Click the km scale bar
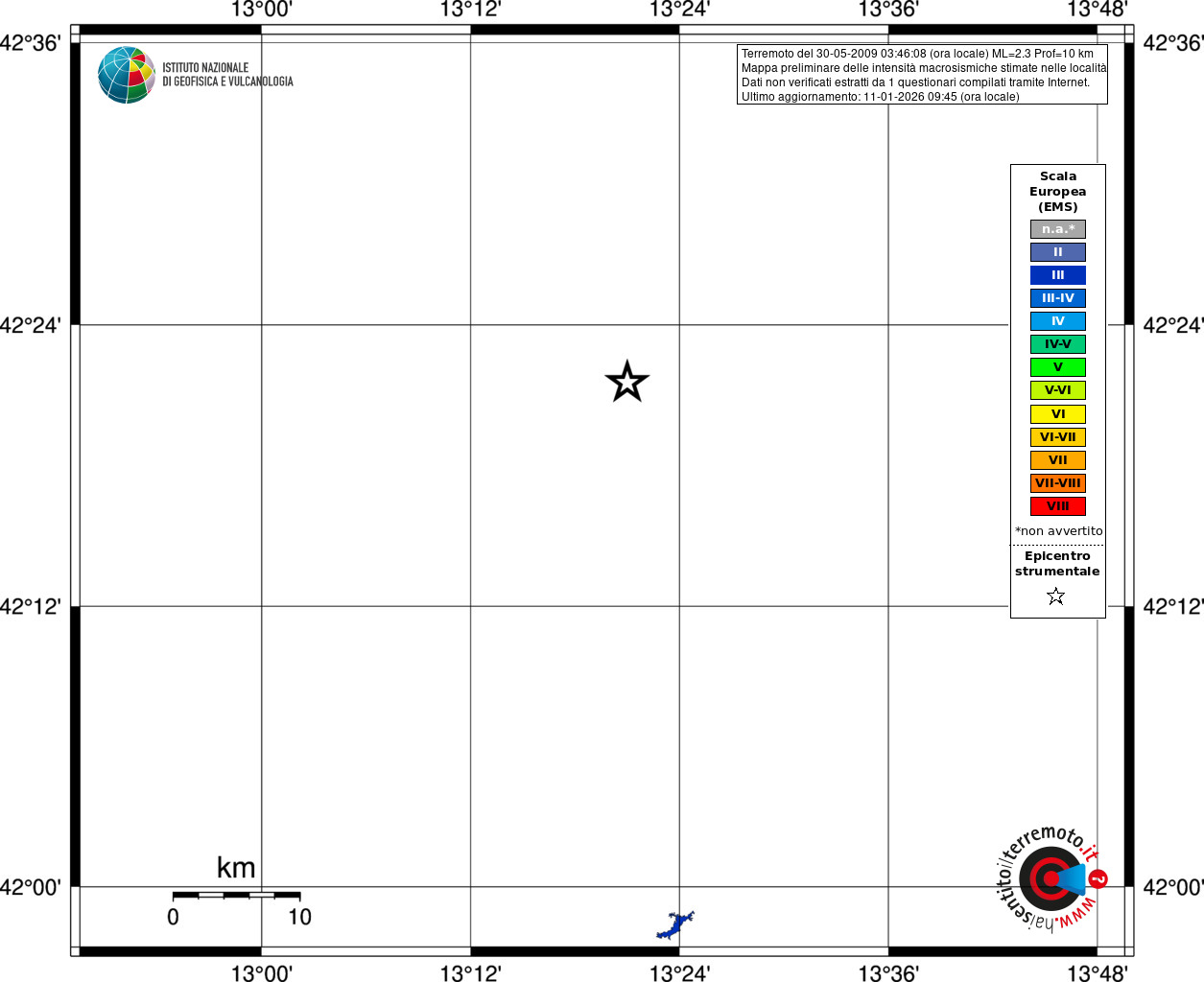This screenshot has height=982, width=1204. (x=236, y=895)
